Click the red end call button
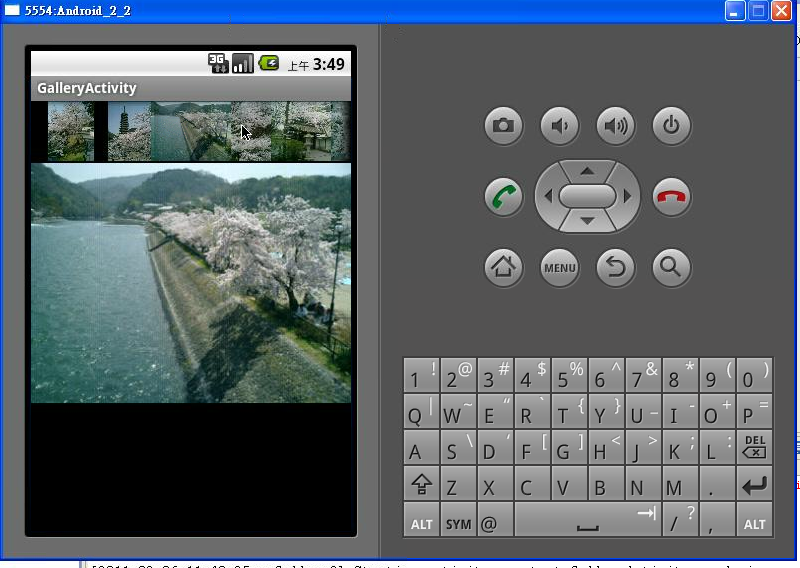The width and height of the screenshot is (800, 568). [x=671, y=197]
